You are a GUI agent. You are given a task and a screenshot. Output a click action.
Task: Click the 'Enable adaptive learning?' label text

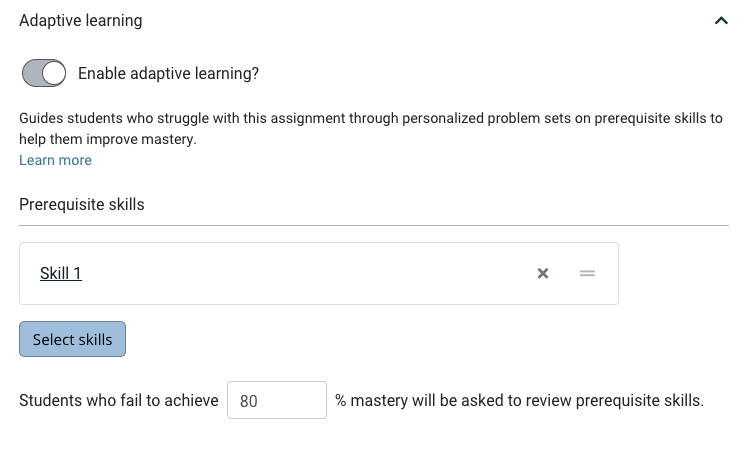click(x=168, y=73)
